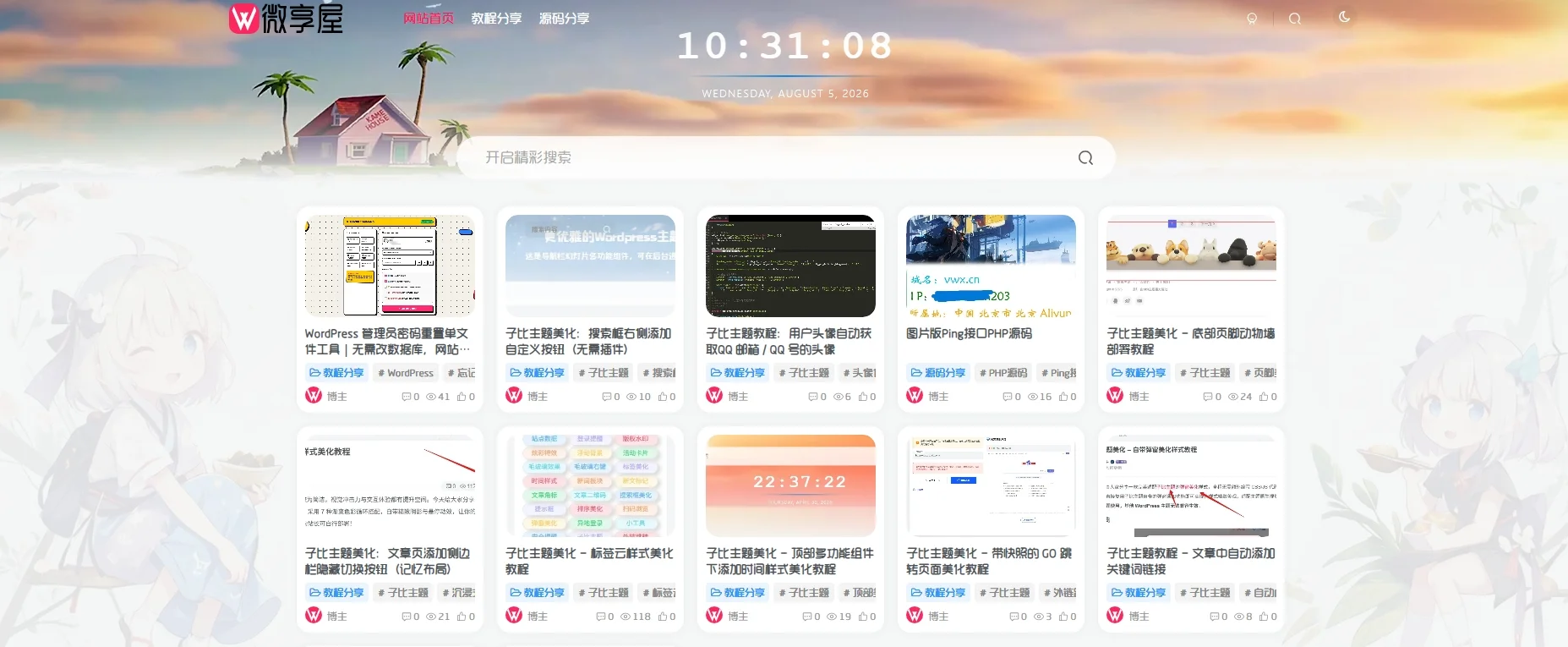
Task: Open the animal wall footer article thumbnail
Action: click(x=1191, y=266)
